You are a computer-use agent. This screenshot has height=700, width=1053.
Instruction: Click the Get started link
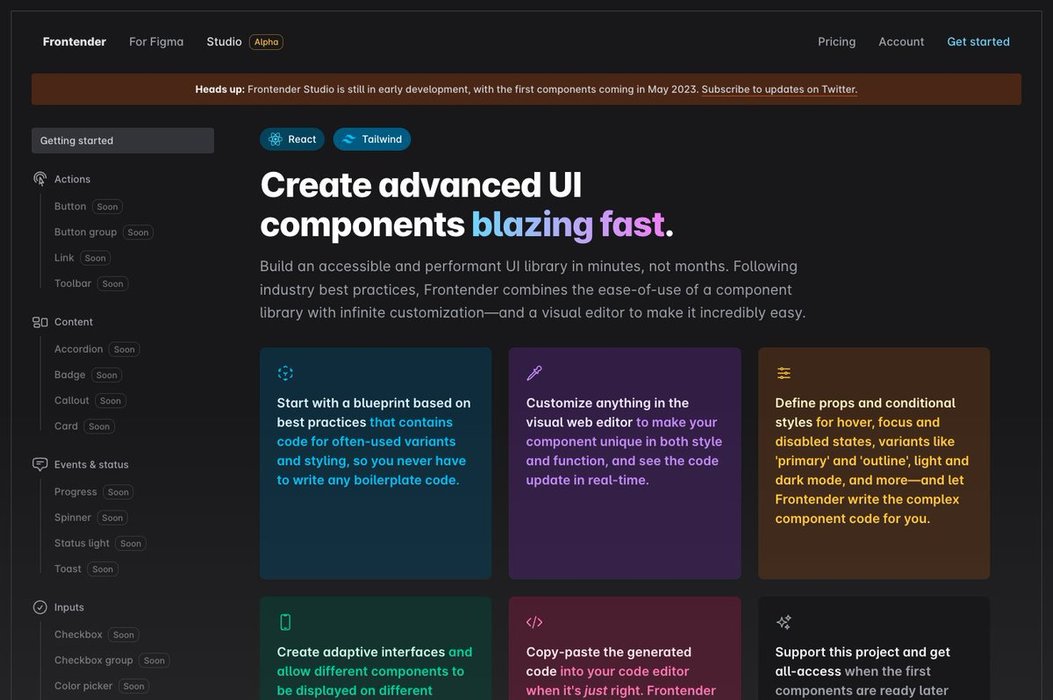coord(978,42)
